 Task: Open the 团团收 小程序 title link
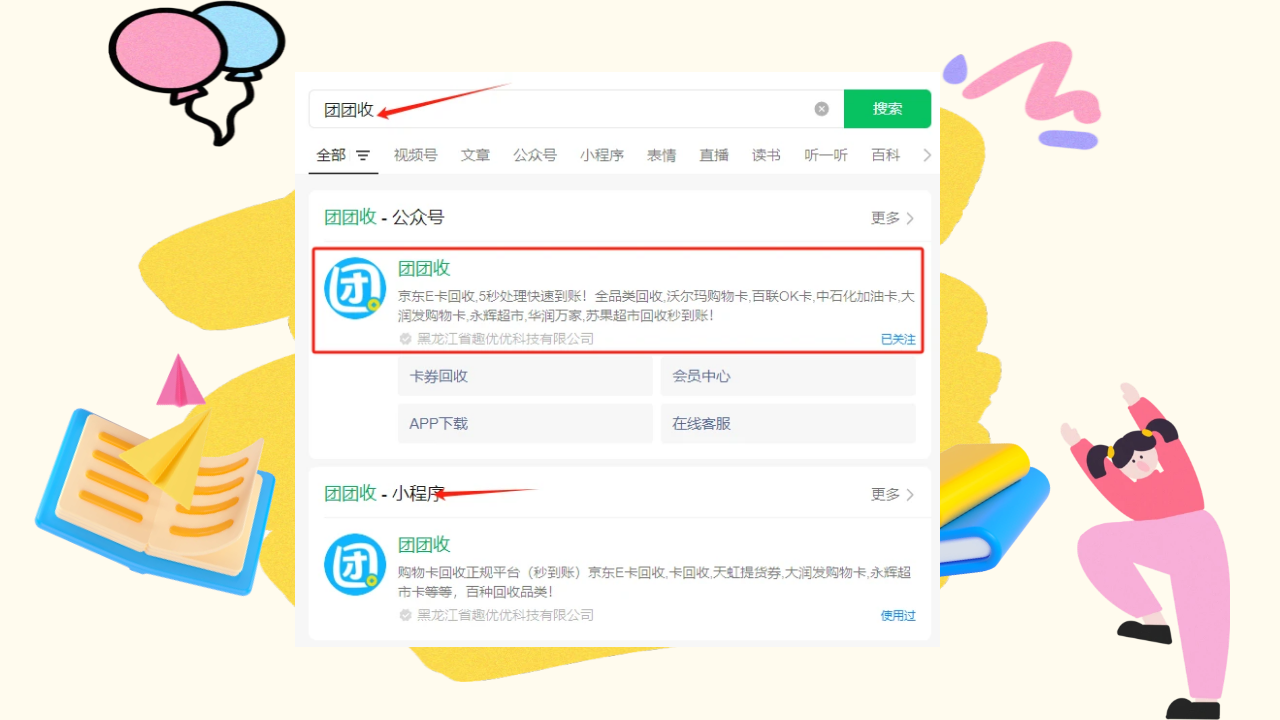coord(424,544)
